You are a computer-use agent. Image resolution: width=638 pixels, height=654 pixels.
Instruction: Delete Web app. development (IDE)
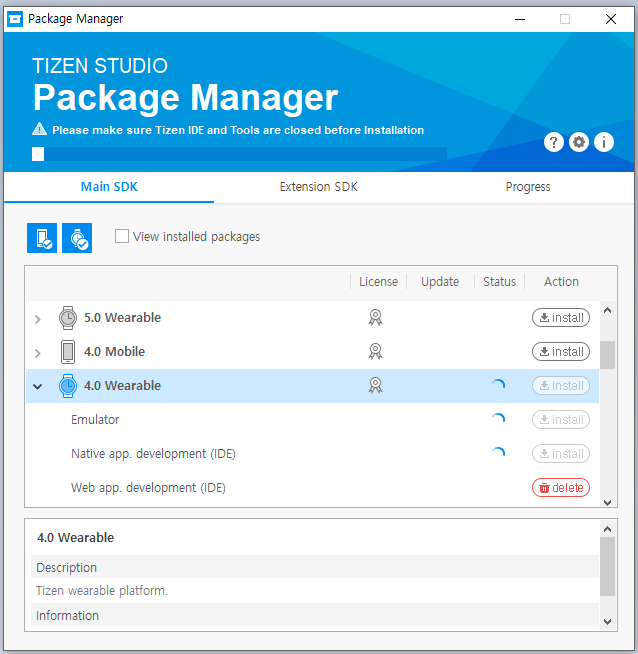[x=561, y=488]
